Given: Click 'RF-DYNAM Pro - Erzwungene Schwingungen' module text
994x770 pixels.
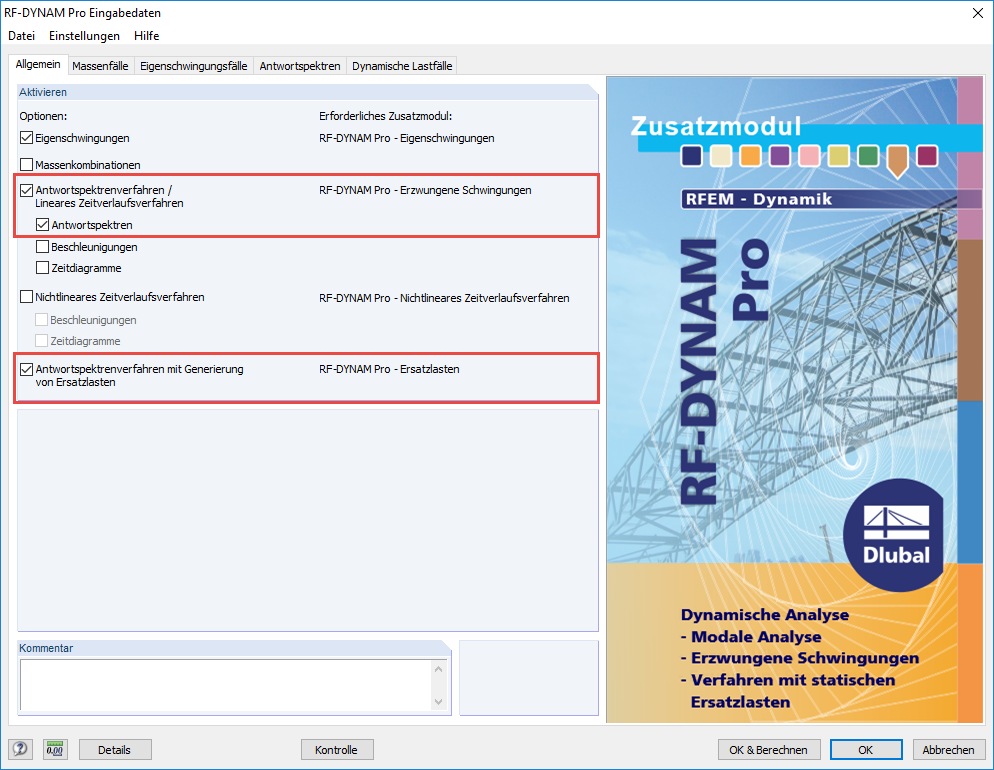Looking at the screenshot, I should [x=425, y=190].
